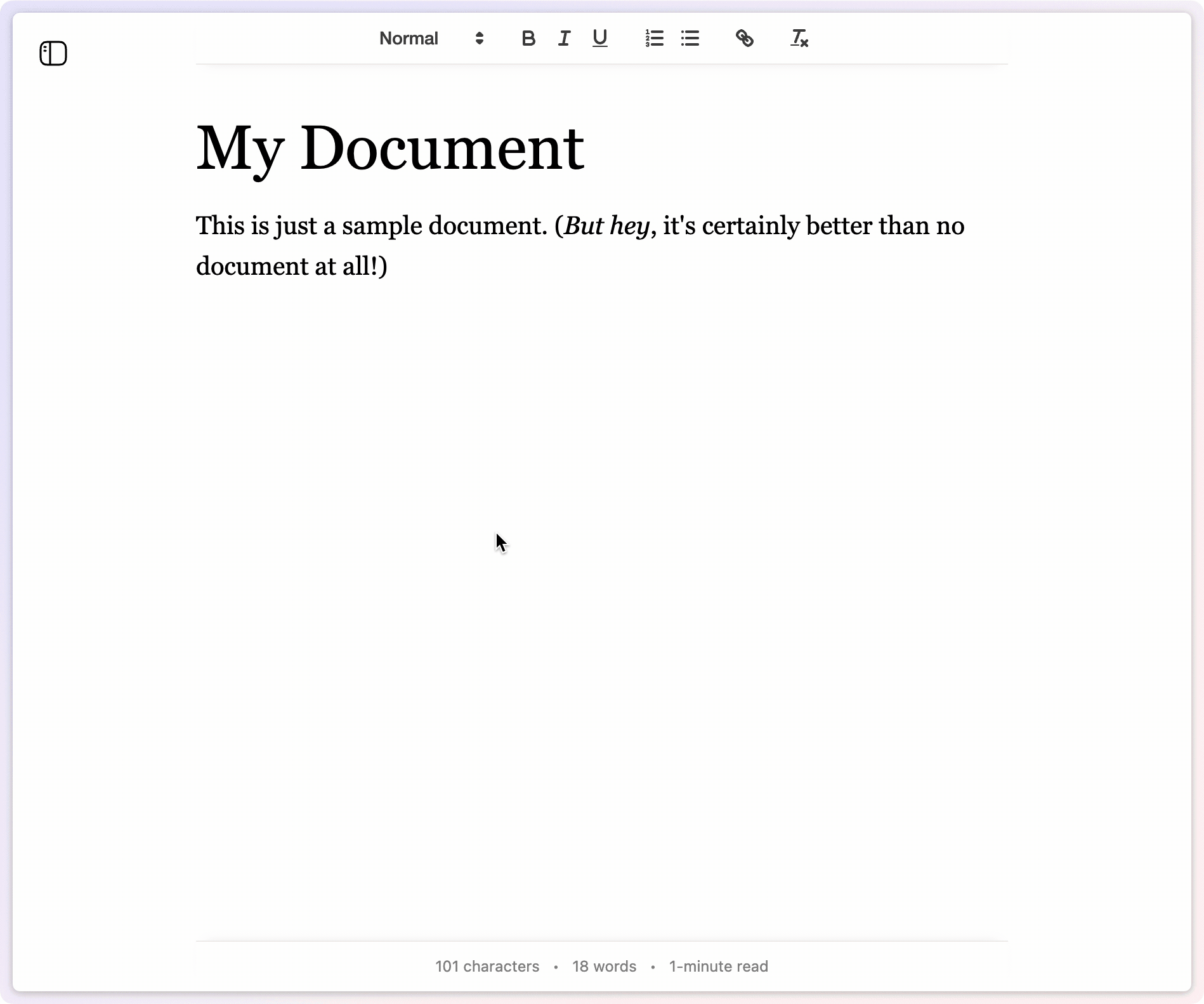Clear formatting with the Tx icon
Viewport: 1204px width, 1004px height.
tap(797, 39)
